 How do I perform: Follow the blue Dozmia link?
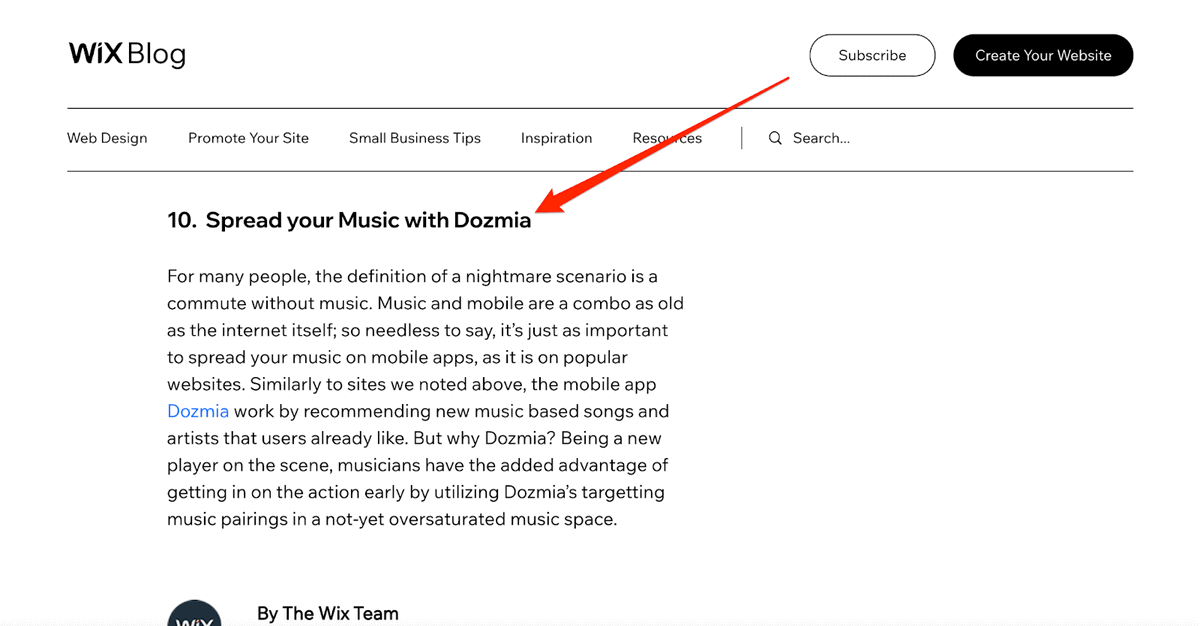coord(198,411)
